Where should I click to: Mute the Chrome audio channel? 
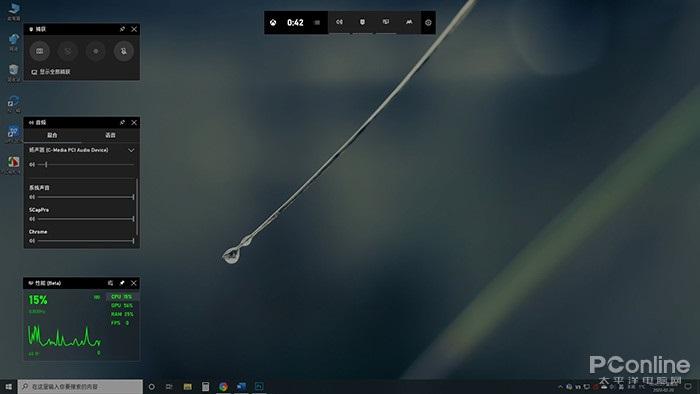pyautogui.click(x=32, y=241)
